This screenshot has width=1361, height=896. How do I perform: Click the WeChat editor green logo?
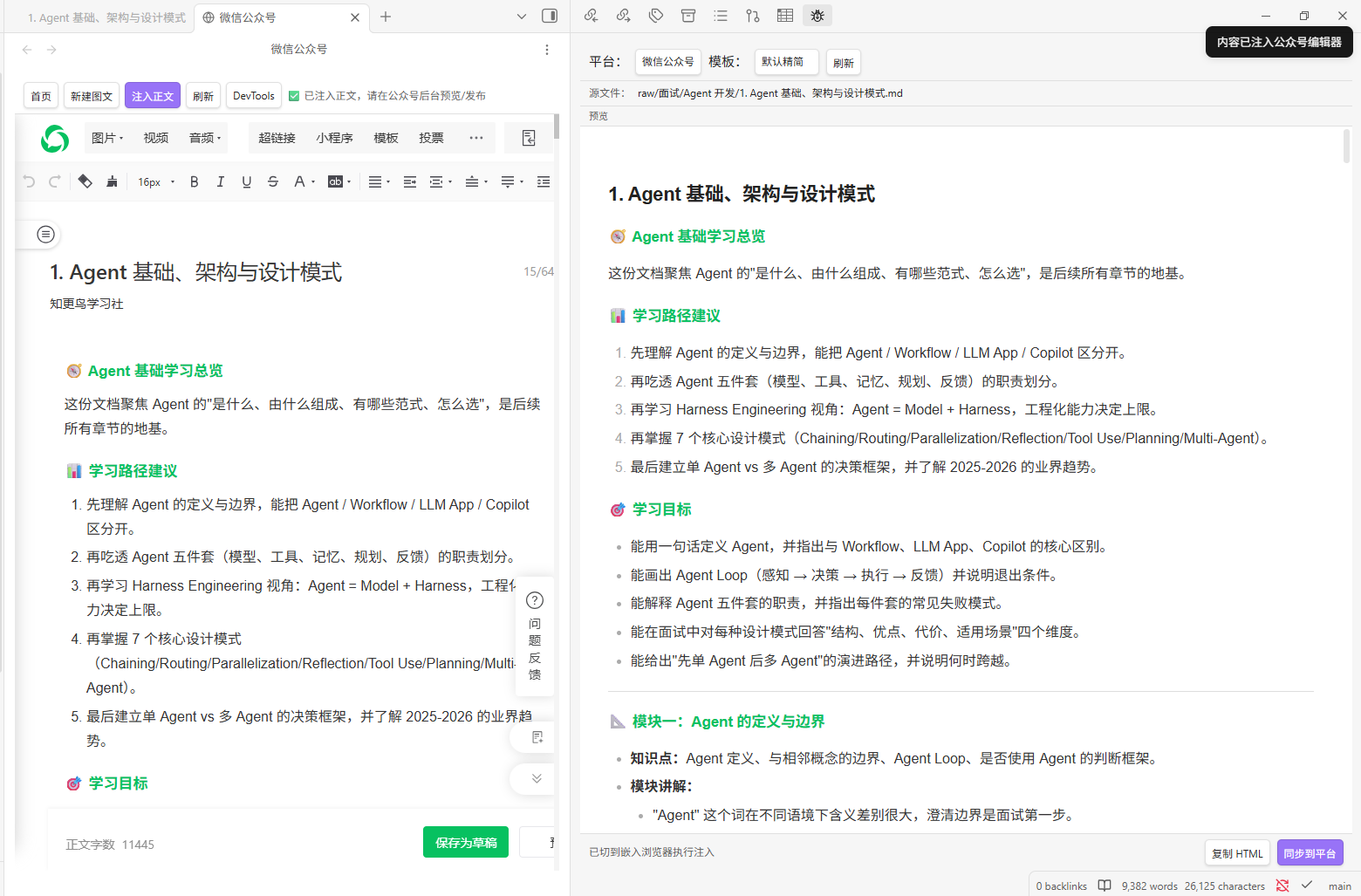pos(55,138)
